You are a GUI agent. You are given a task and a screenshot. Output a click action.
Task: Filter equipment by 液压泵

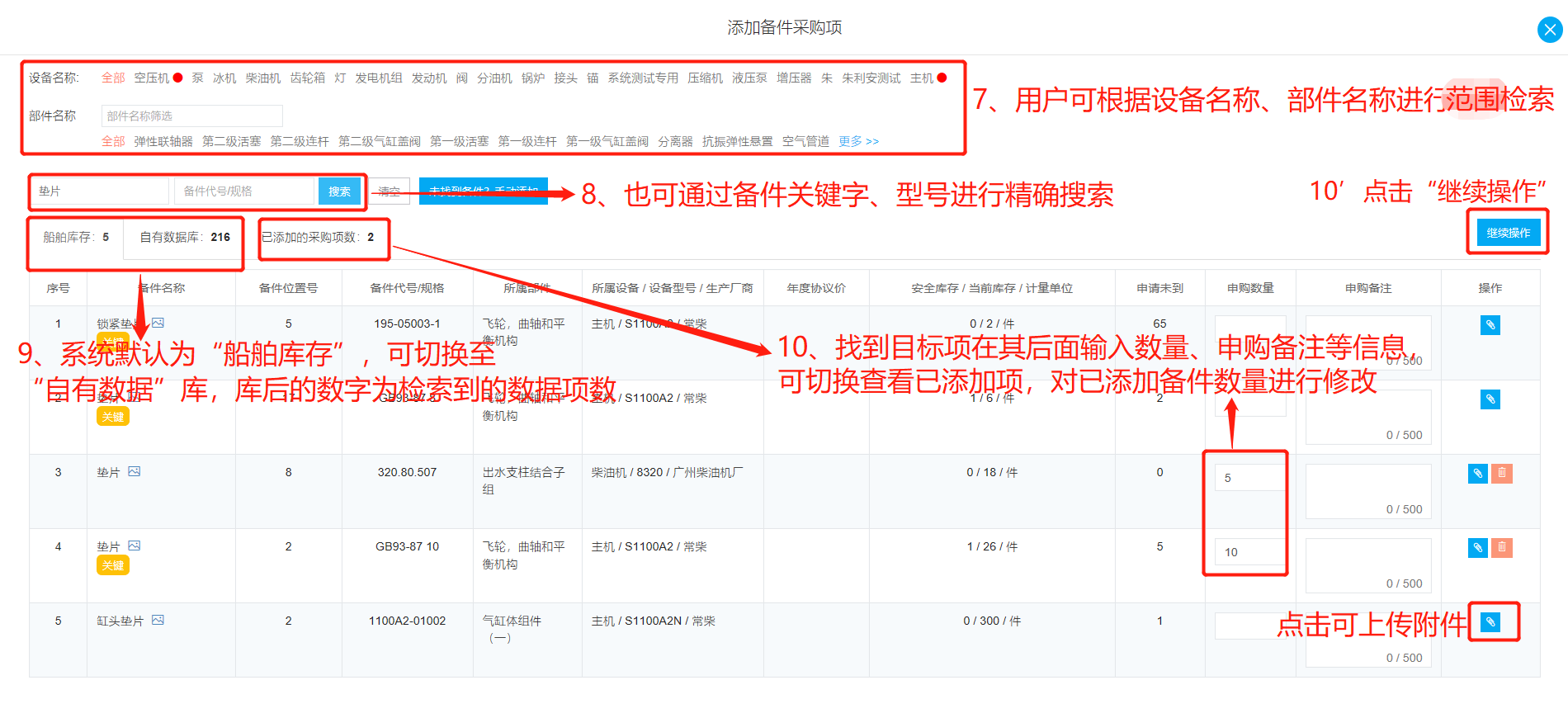point(749,78)
